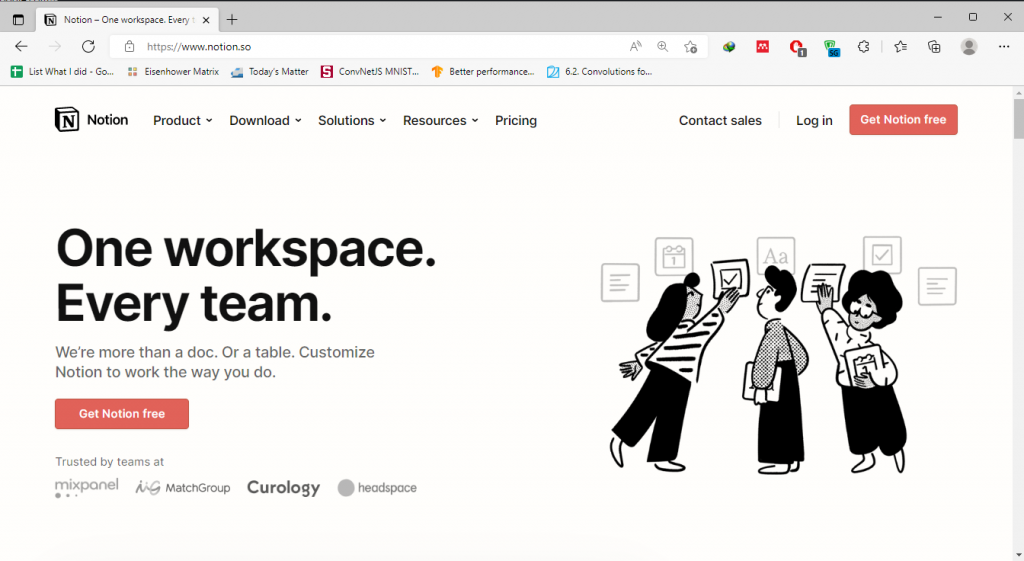1024x561 pixels.
Task: Click the site lock icon in address bar
Action: point(129,46)
